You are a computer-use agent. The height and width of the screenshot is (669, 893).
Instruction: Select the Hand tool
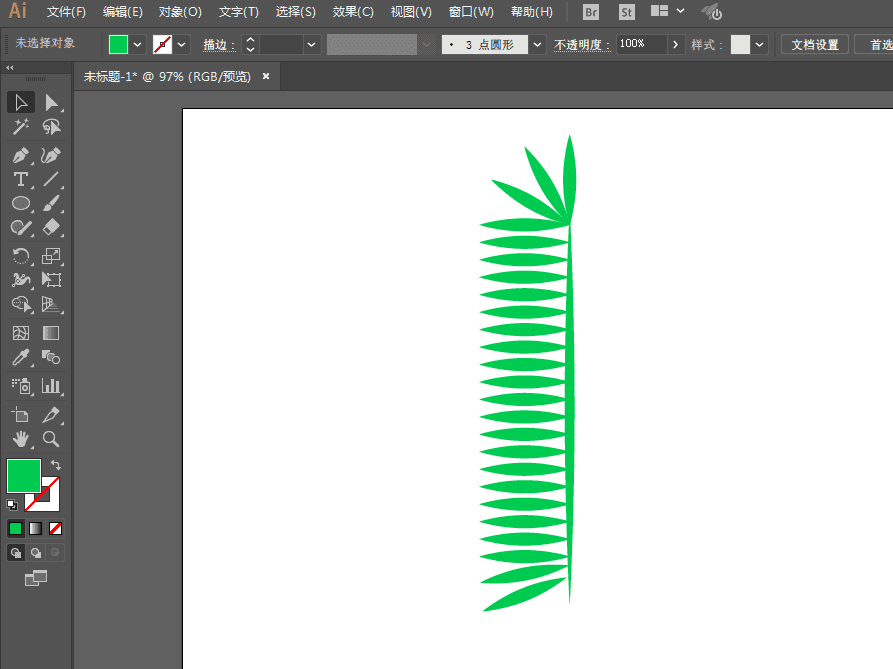pyautogui.click(x=20, y=439)
